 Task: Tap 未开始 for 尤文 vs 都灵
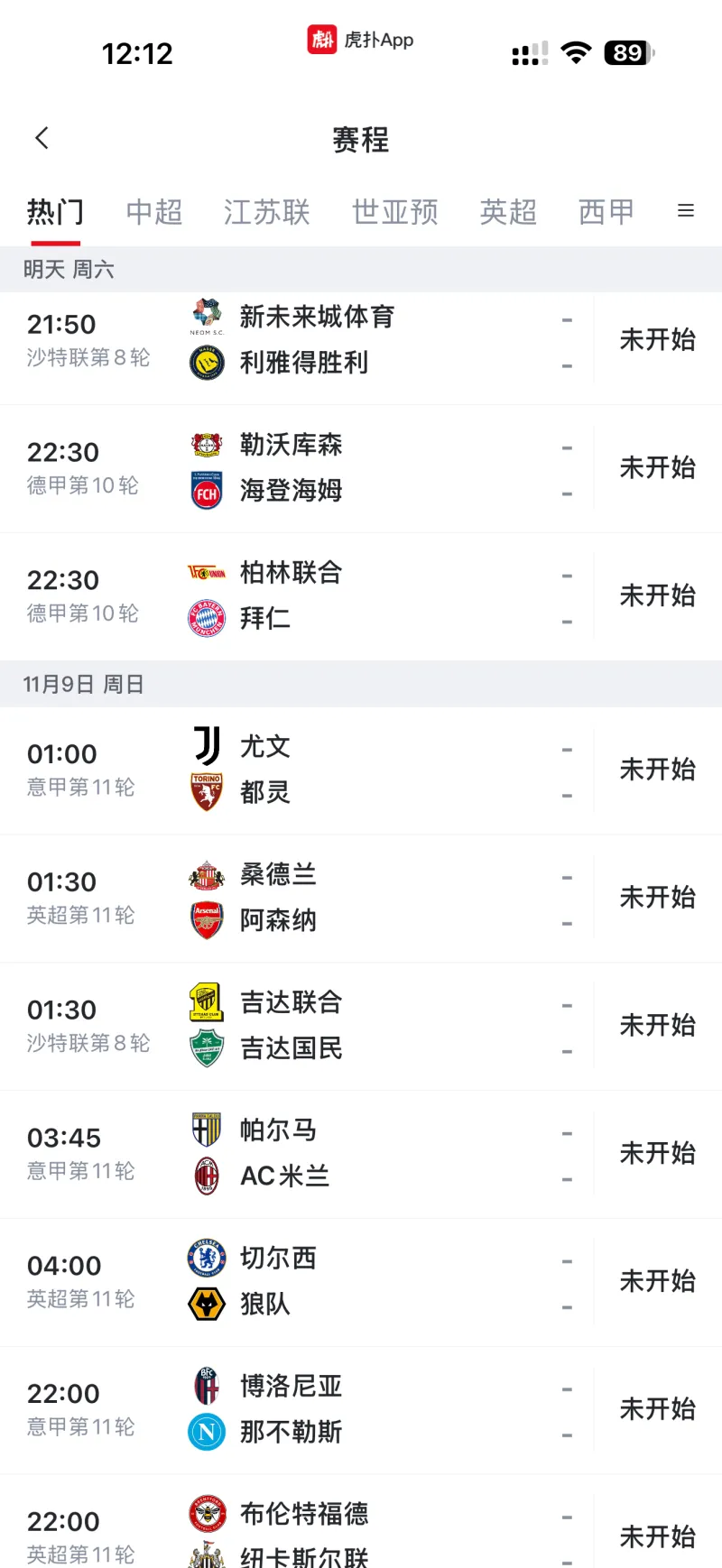point(657,770)
